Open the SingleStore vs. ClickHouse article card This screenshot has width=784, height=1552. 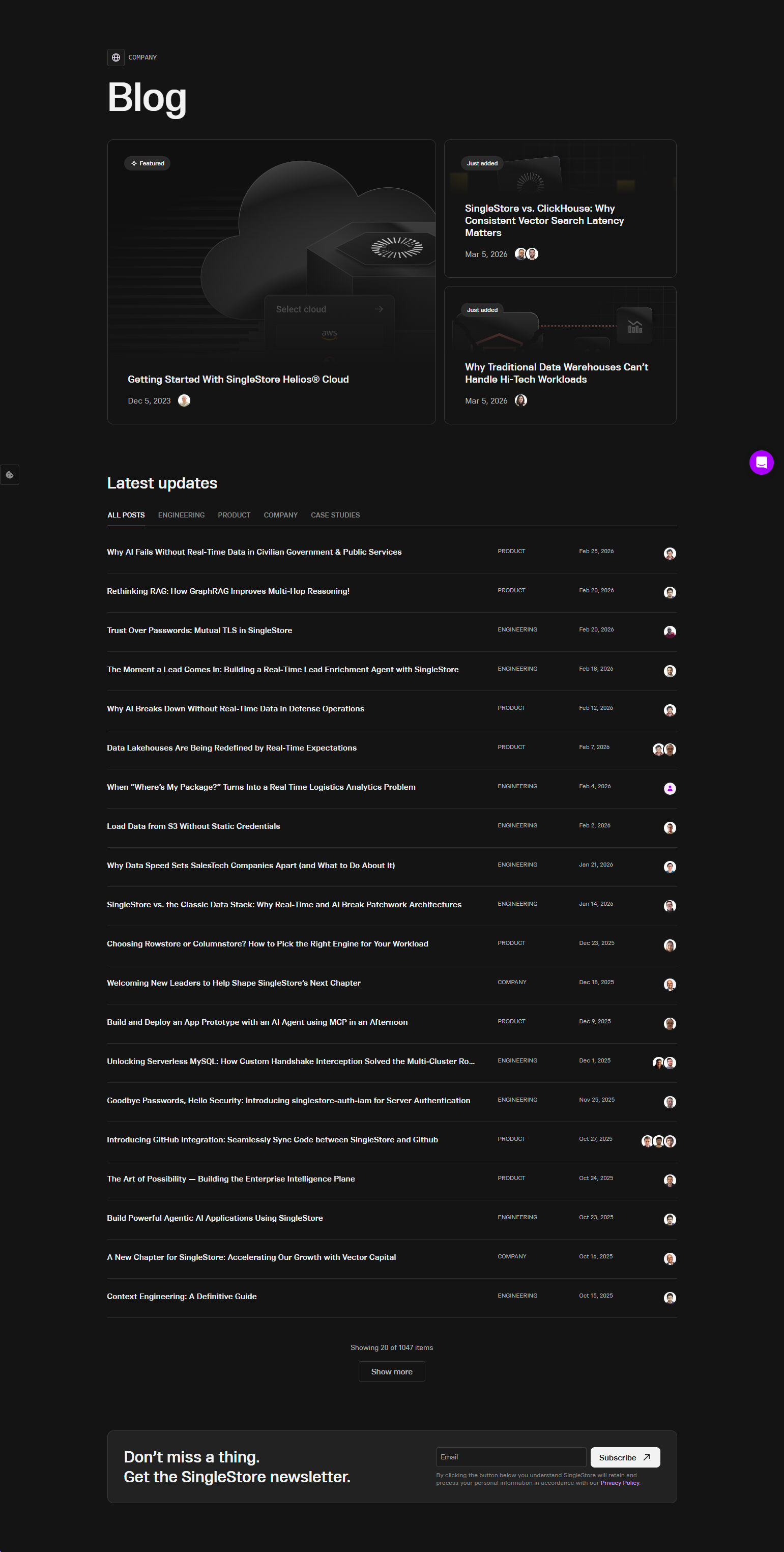[x=544, y=220]
